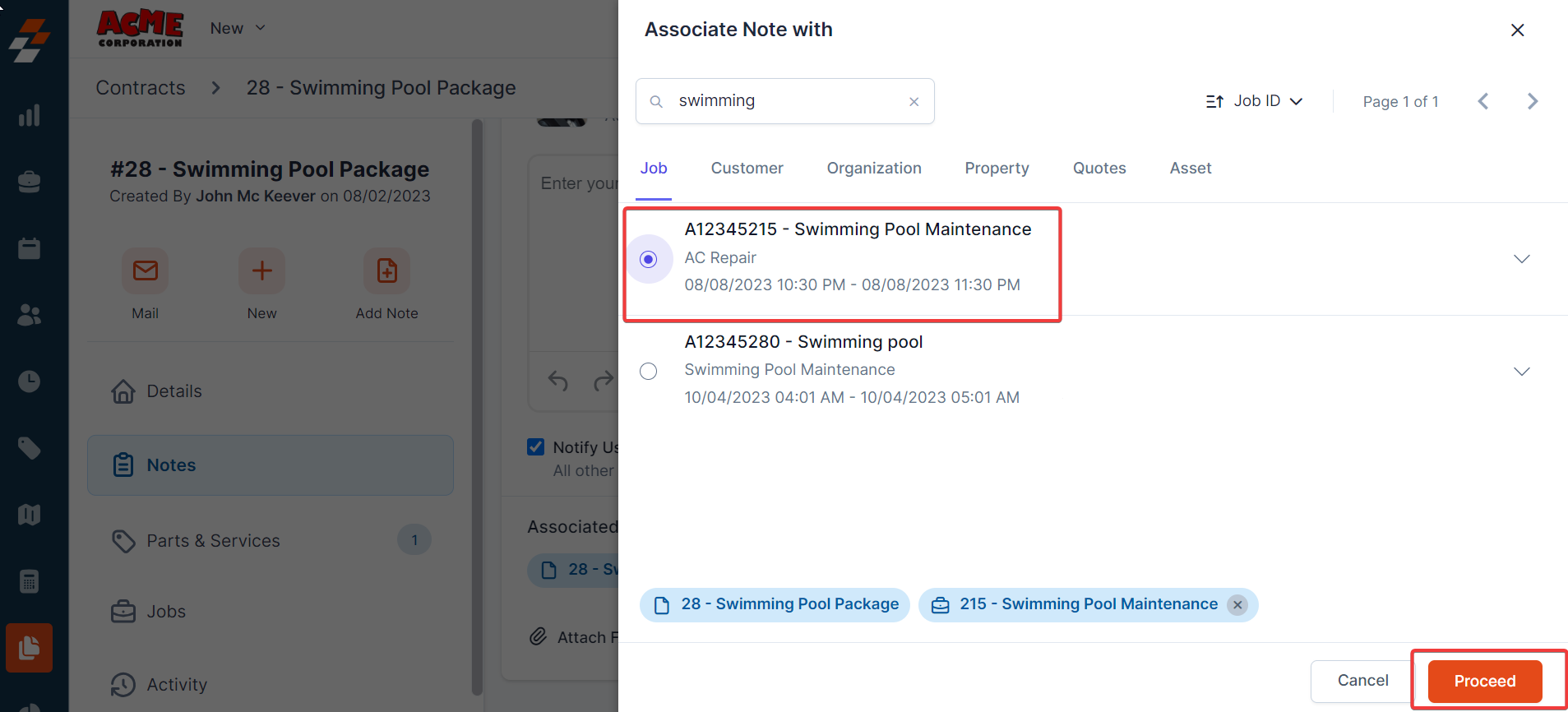This screenshot has height=712, width=1568.
Task: Select the A12345280 Swimming pool radio button
Action: (649, 372)
